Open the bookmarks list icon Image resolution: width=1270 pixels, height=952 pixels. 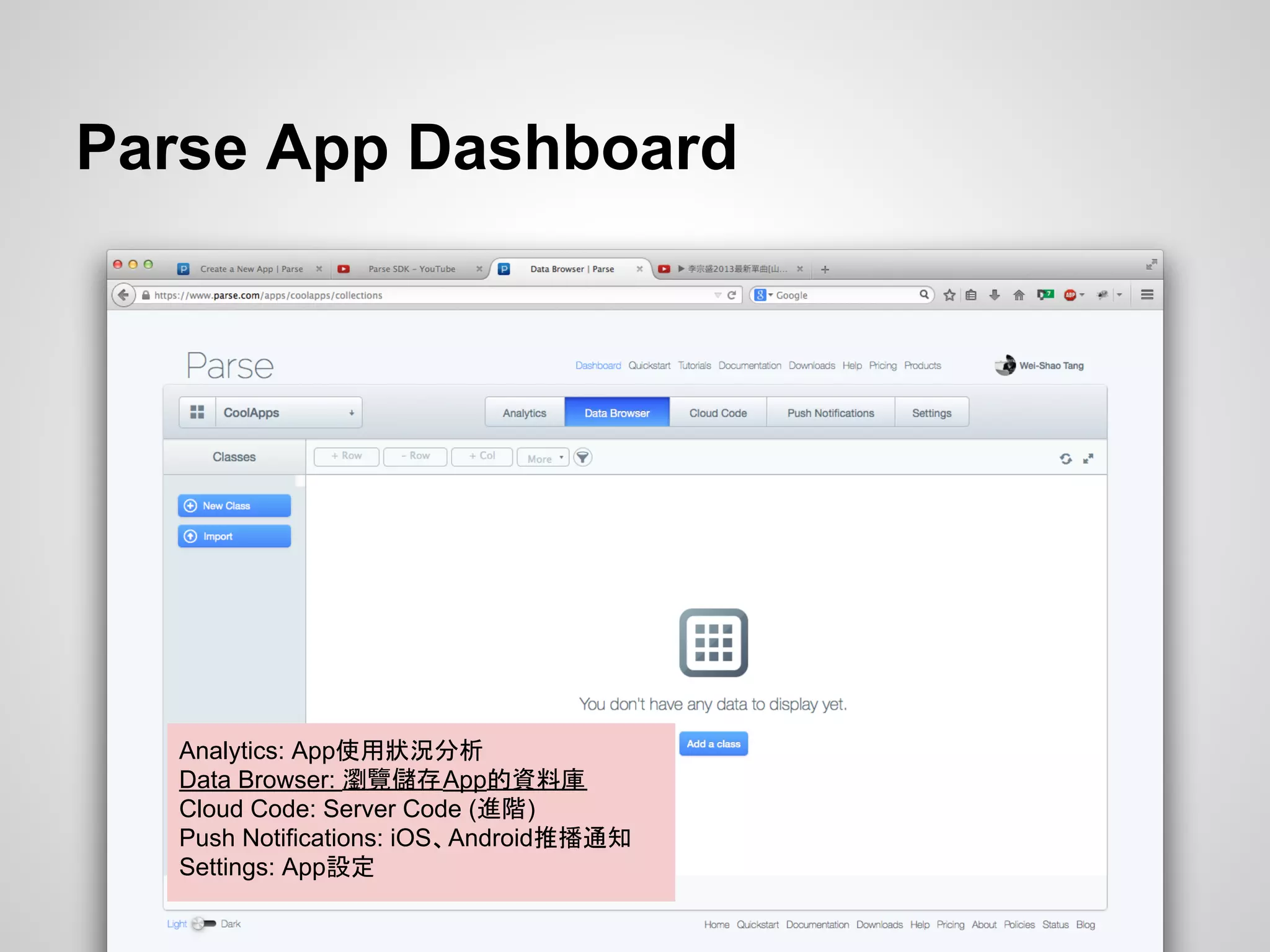coord(971,295)
